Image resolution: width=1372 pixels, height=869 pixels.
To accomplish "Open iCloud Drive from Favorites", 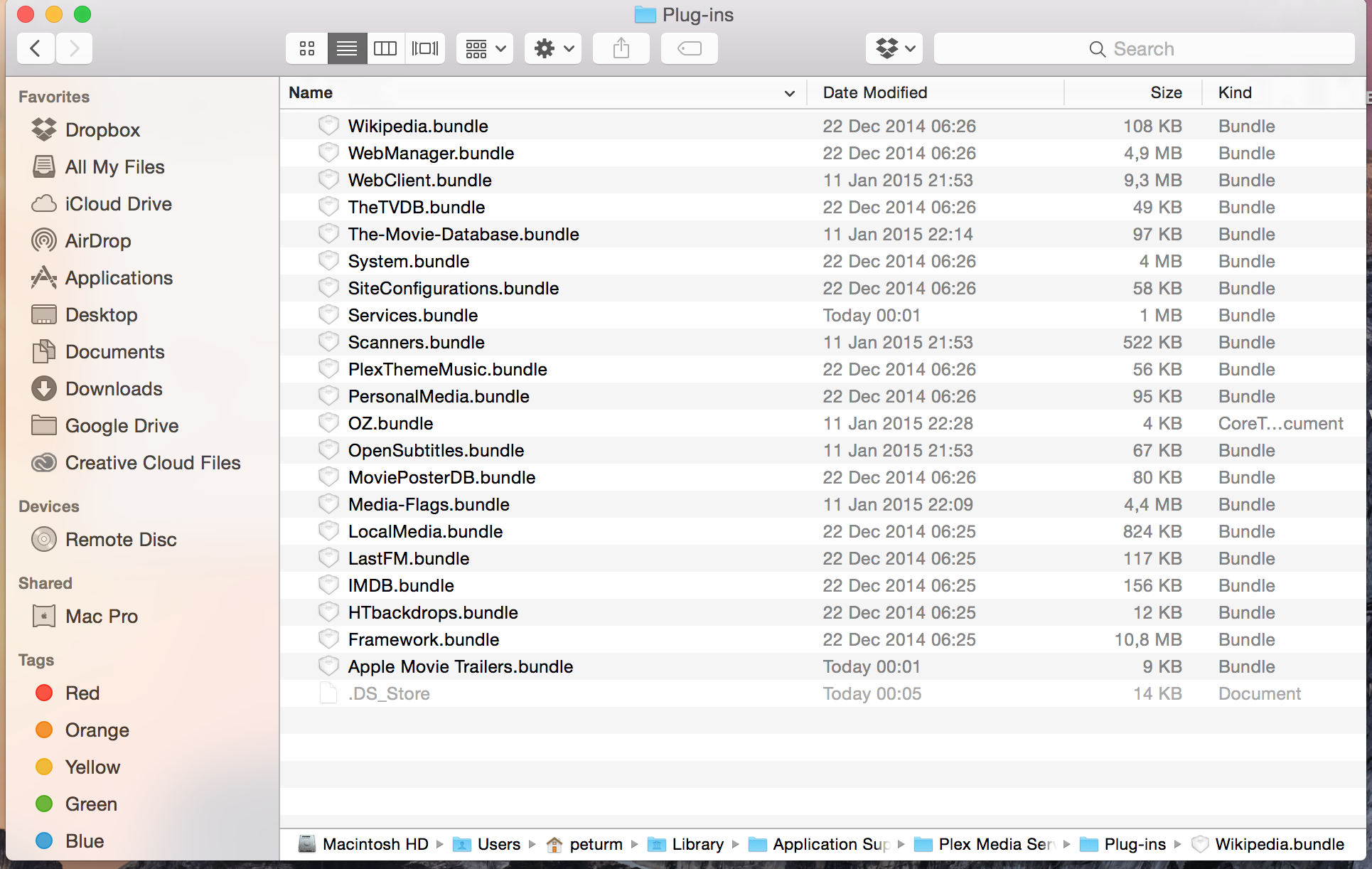I will pyautogui.click(x=117, y=203).
